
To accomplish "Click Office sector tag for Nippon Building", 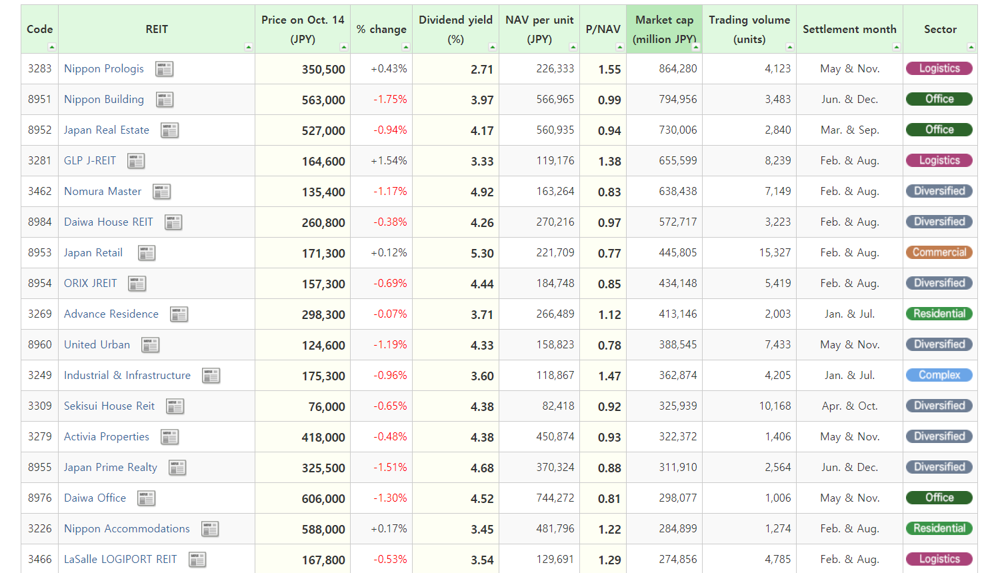I will pos(939,99).
